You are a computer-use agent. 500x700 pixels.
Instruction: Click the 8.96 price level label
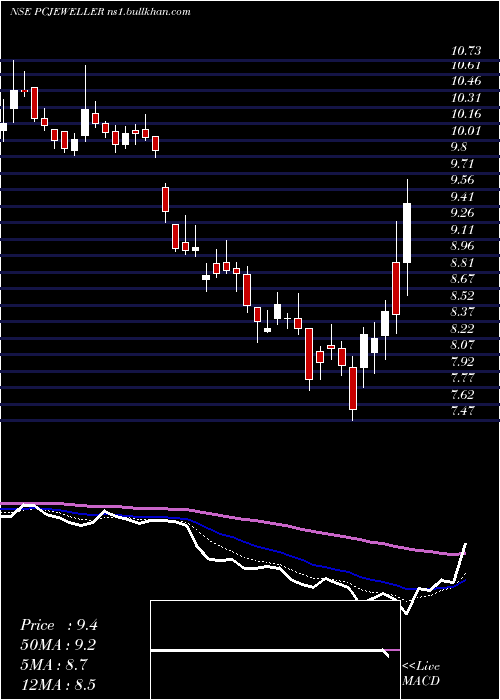463,246
